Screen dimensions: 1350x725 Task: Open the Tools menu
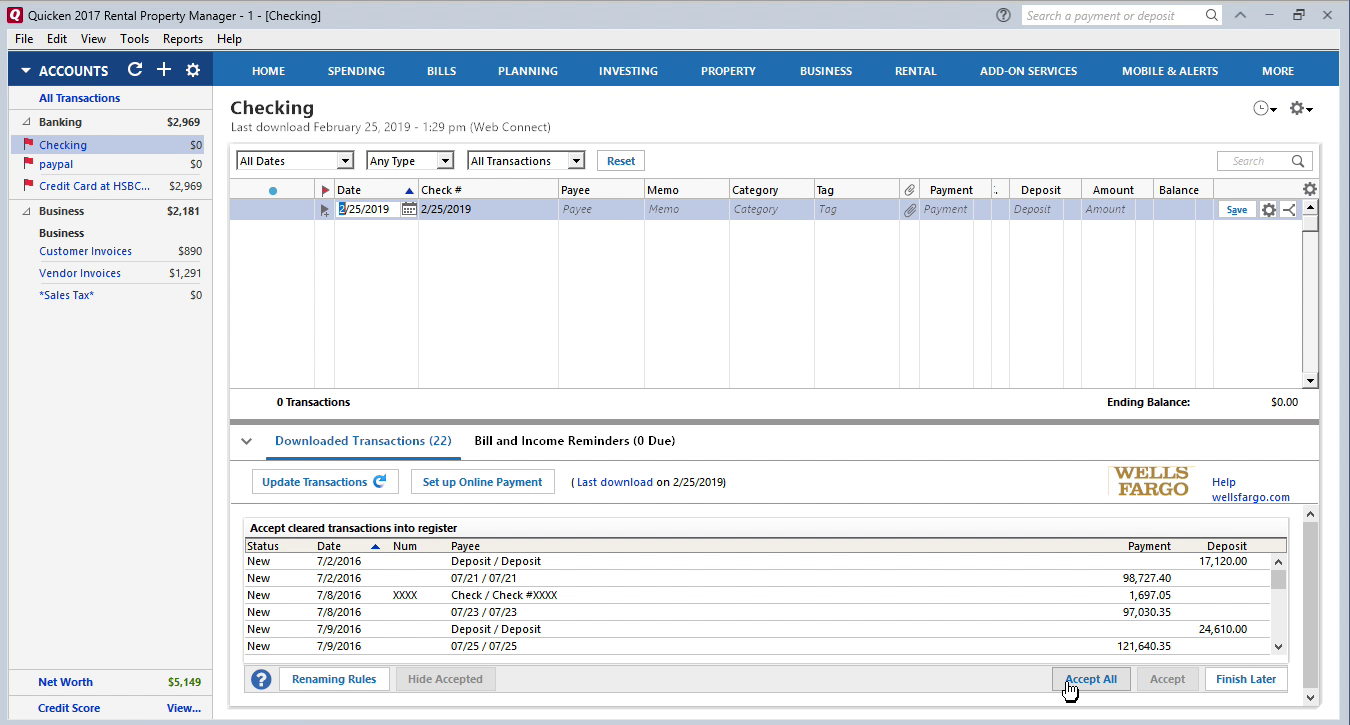pyautogui.click(x=134, y=39)
